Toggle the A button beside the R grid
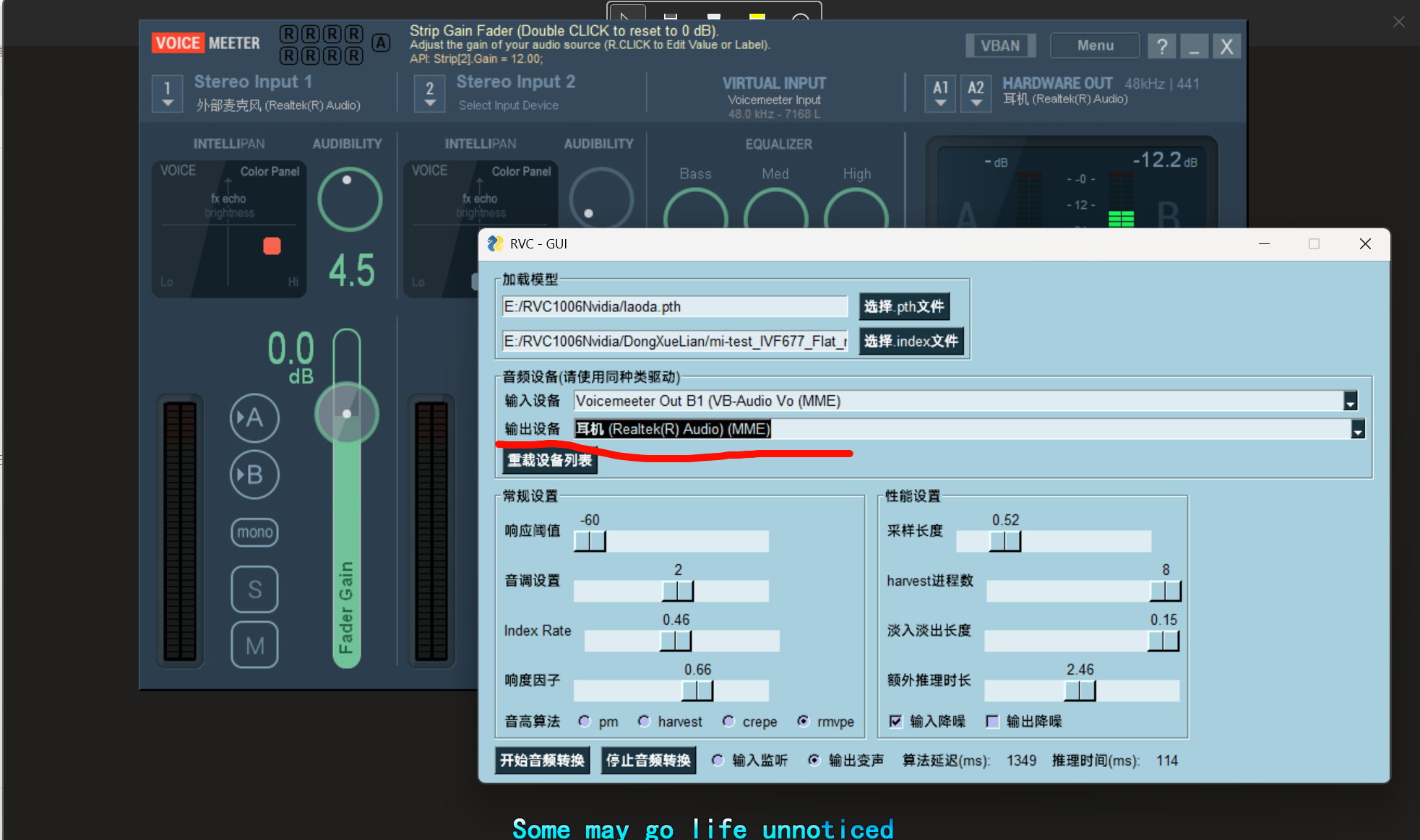This screenshot has height=840, width=1420. click(381, 43)
